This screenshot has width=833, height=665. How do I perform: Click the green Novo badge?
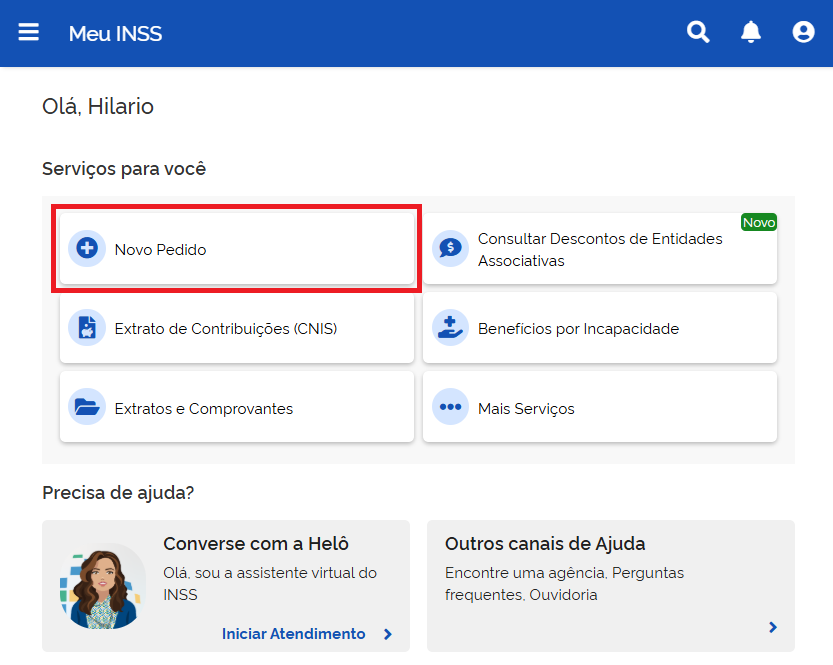pyautogui.click(x=759, y=222)
